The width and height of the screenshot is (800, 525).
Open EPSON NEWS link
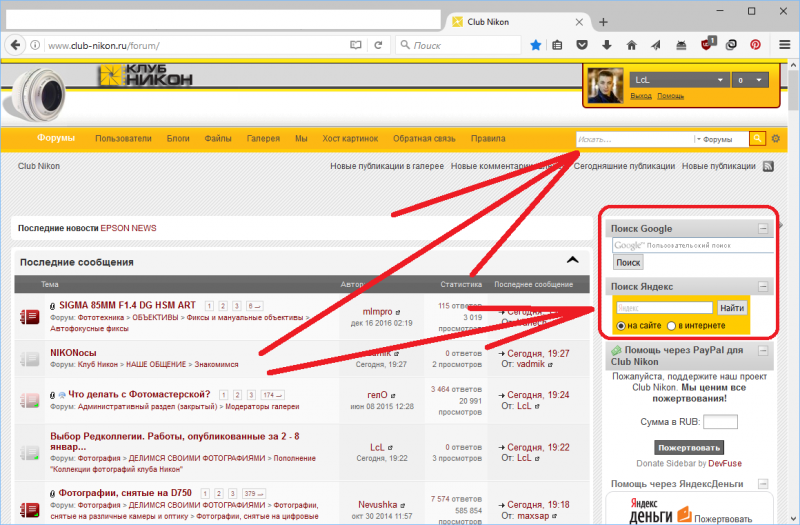click(x=129, y=229)
